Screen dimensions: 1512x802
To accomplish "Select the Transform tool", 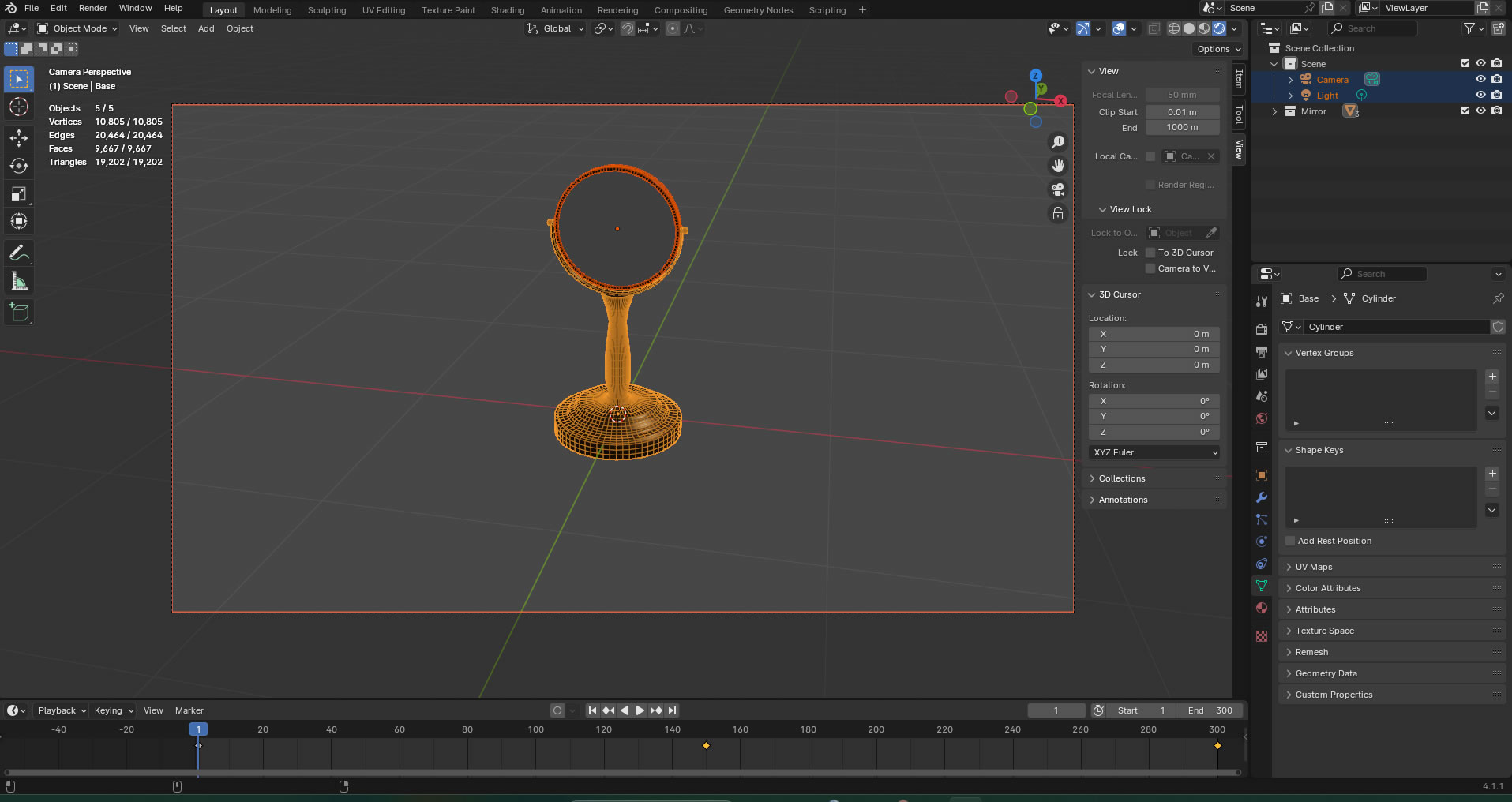I will (19, 222).
